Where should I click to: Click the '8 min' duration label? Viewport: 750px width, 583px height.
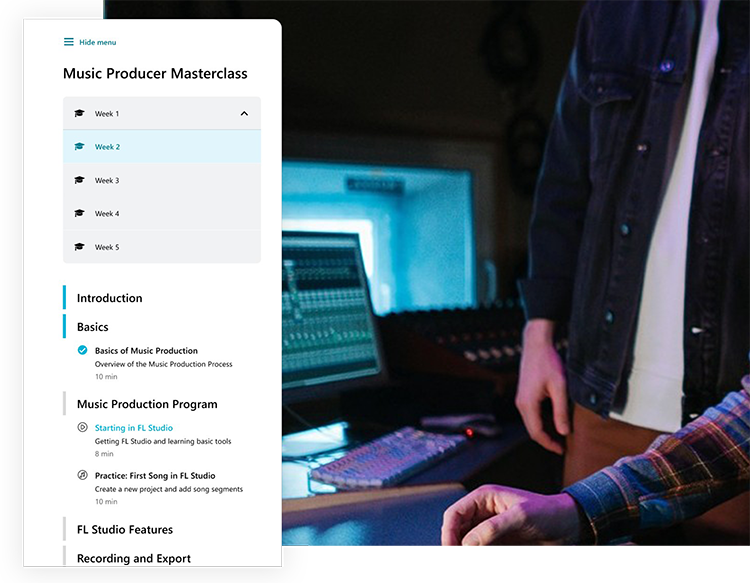click(104, 453)
